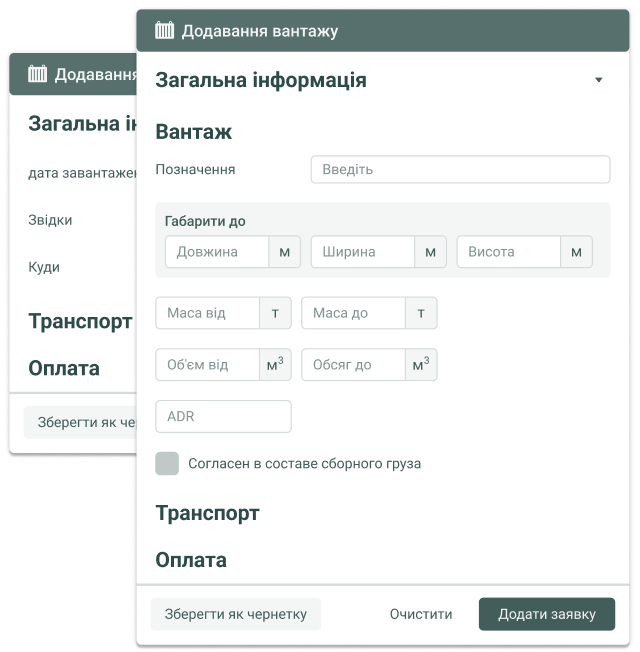Image resolution: width=640 pixels, height=652 pixels.
Task: Enable the сборного груза consent checkbox
Action: (x=168, y=463)
